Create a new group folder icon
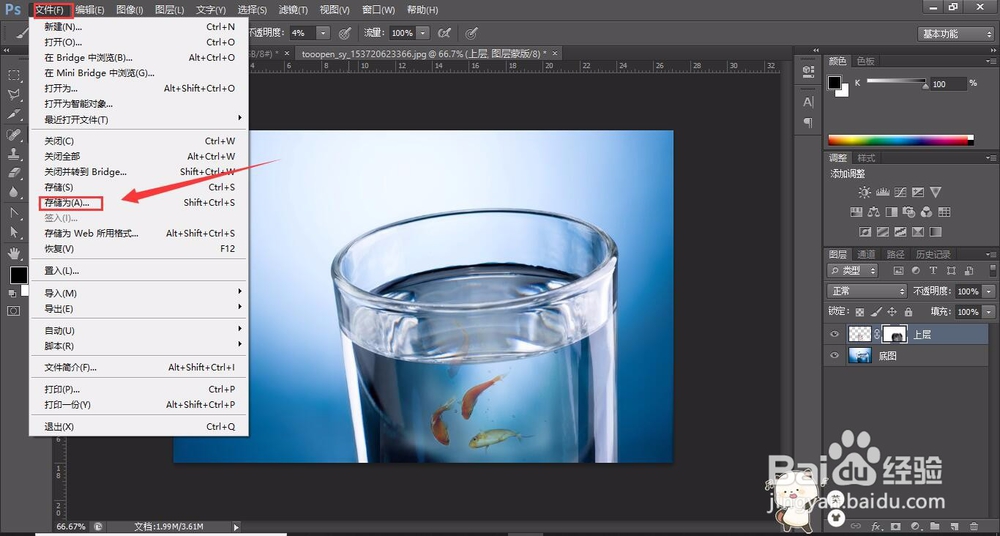The width and height of the screenshot is (1000, 536). (x=935, y=526)
